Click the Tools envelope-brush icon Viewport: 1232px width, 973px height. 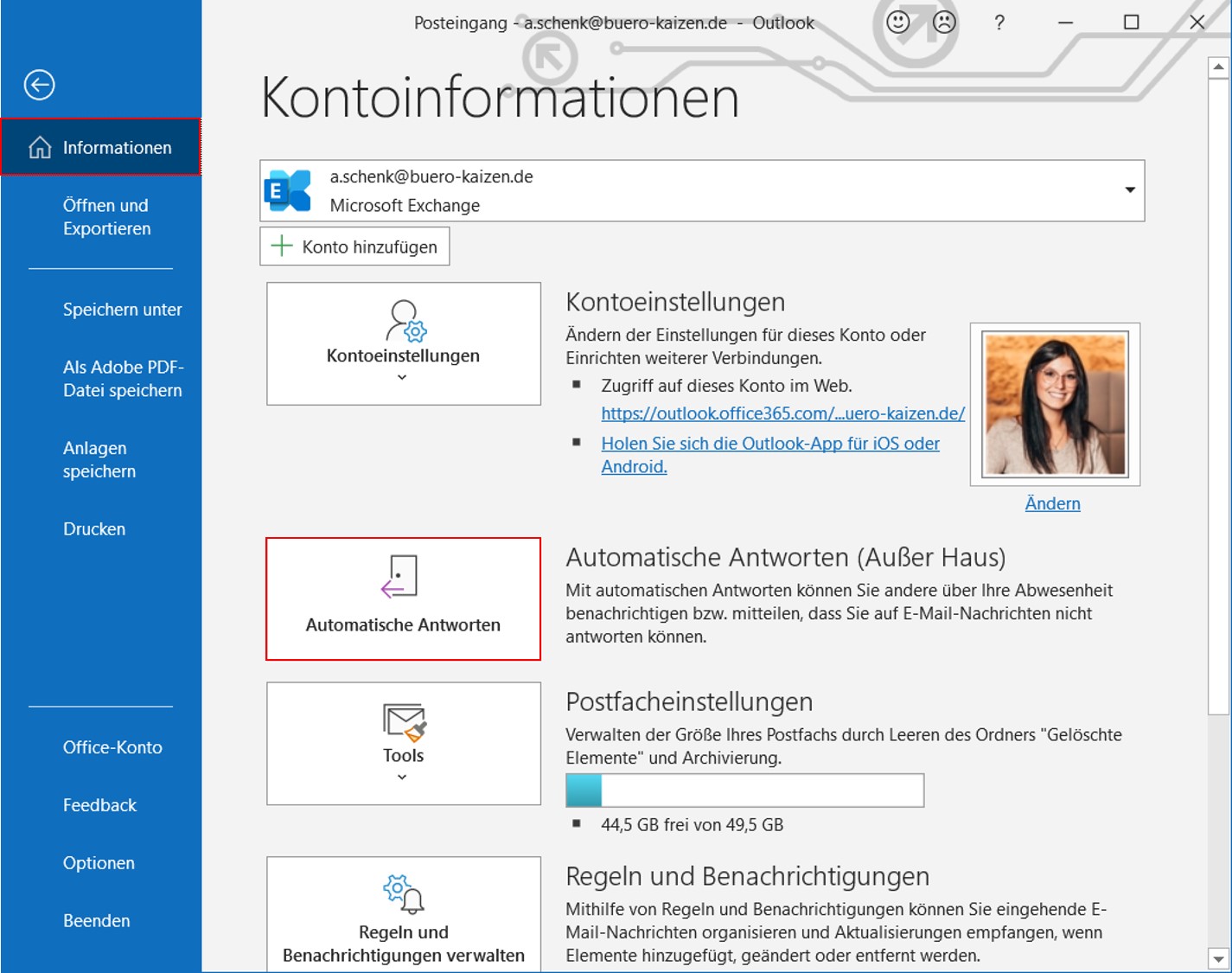pos(405,723)
